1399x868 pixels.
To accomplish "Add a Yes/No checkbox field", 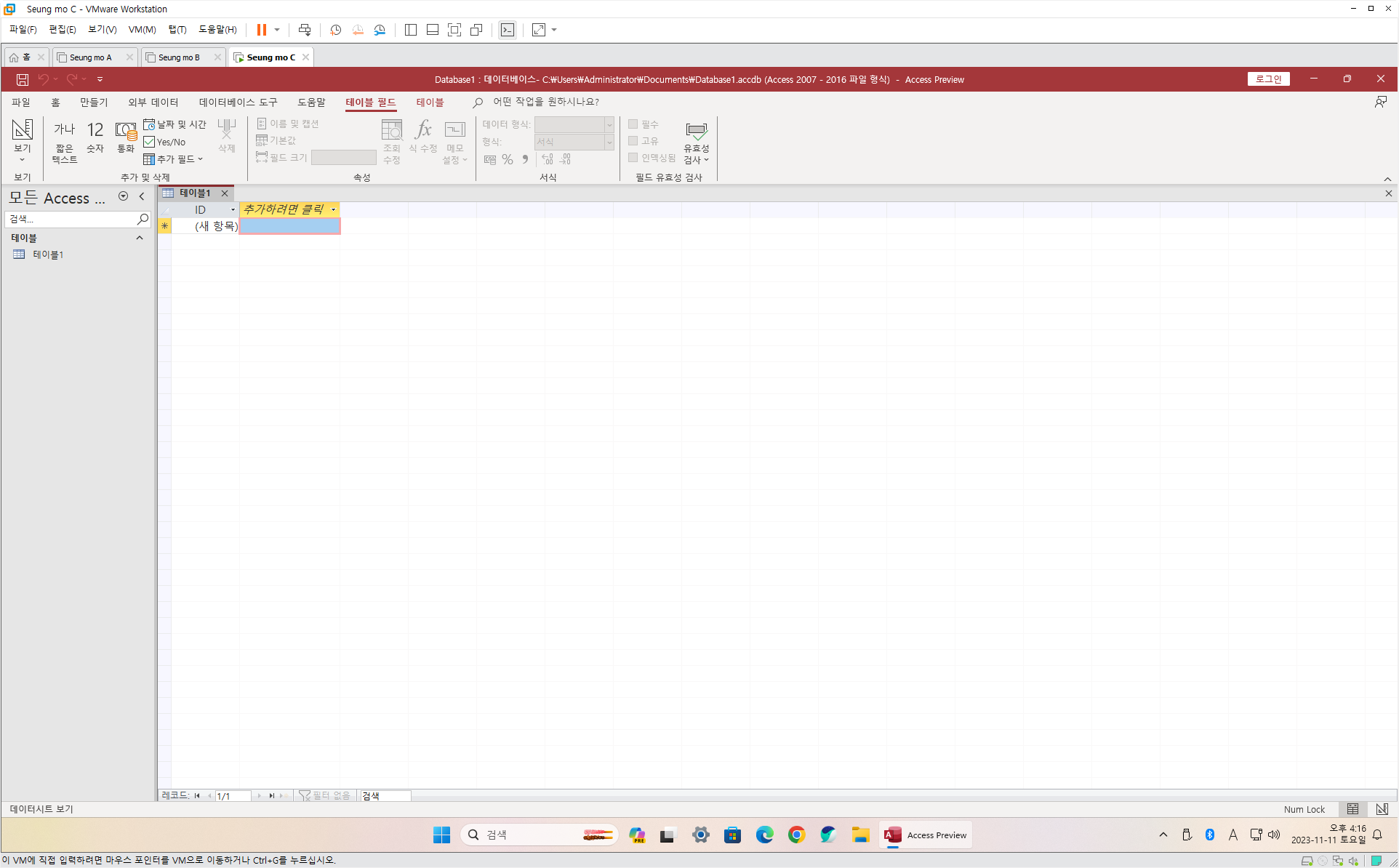I will tap(165, 142).
